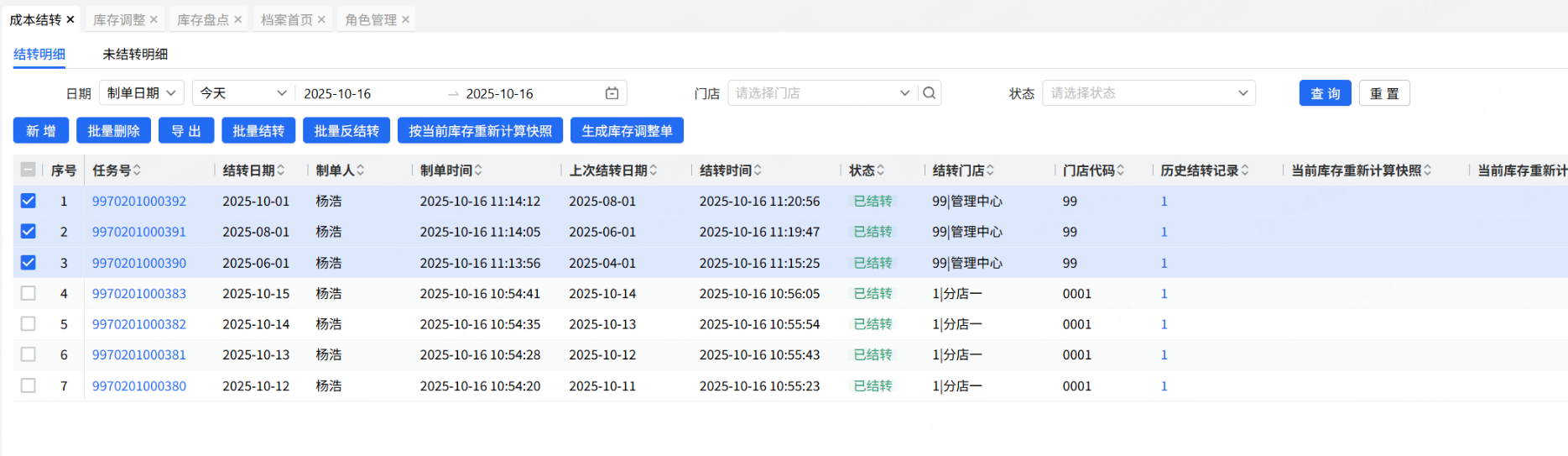Sort by 门店代码 column sort icon

coord(1120,170)
